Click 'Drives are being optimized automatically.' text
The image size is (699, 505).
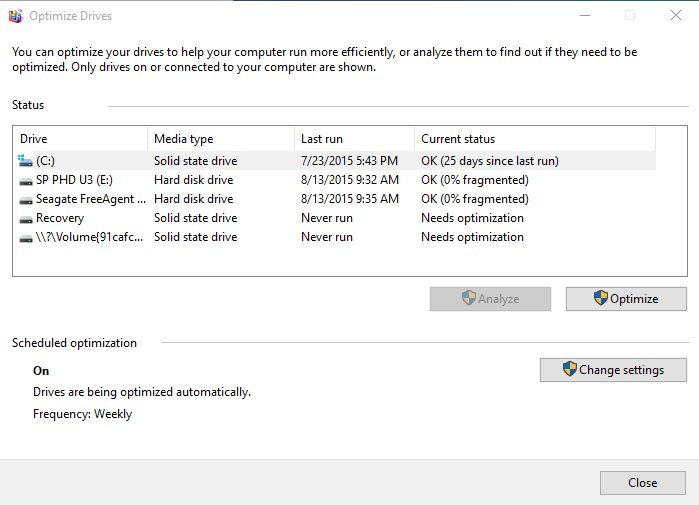142,392
